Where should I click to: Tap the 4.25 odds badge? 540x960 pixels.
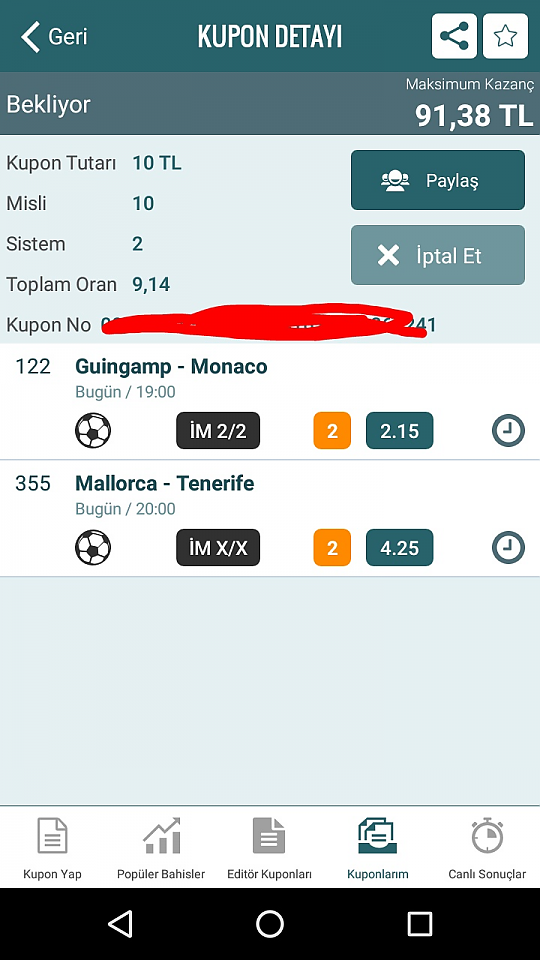click(x=399, y=547)
